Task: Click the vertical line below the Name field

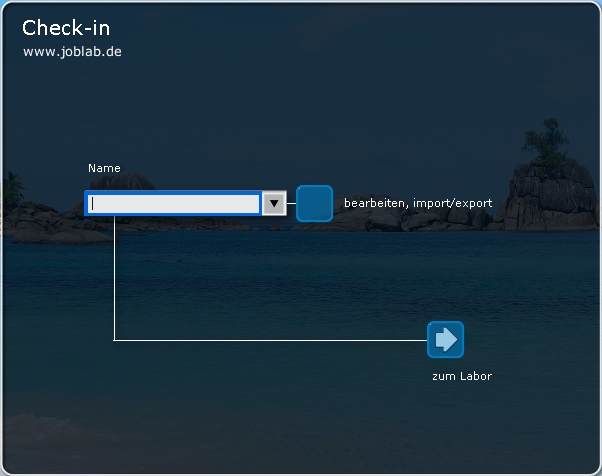Action: click(114, 280)
